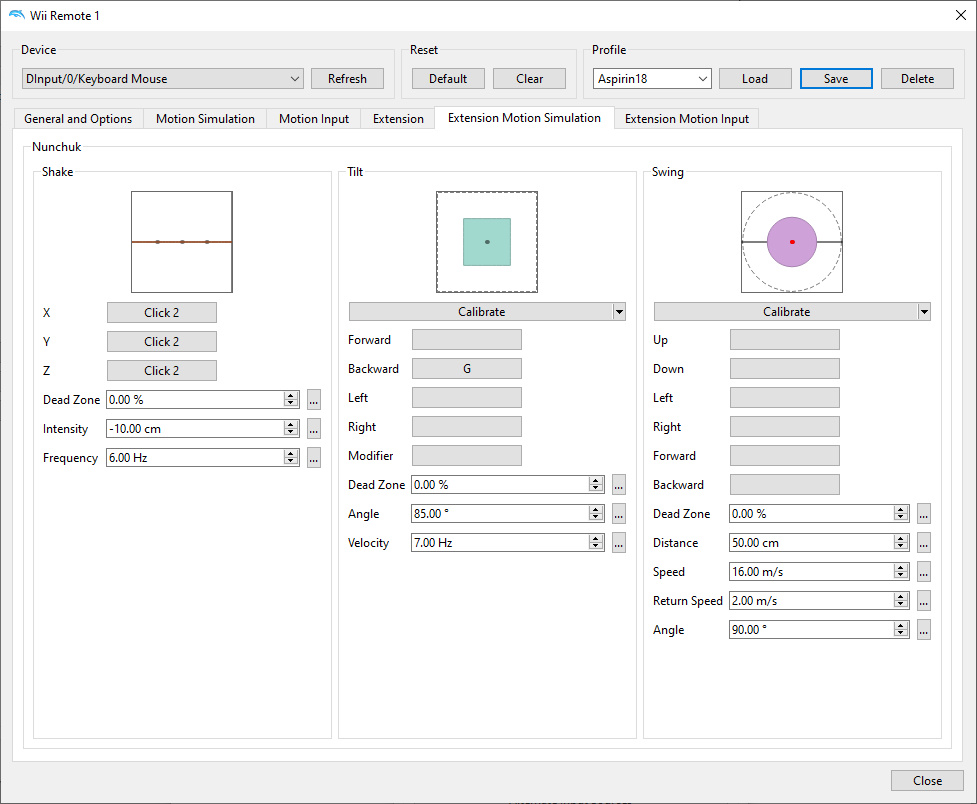Image resolution: width=977 pixels, height=804 pixels.
Task: Save the Aspirin18 profile
Action: (x=836, y=79)
